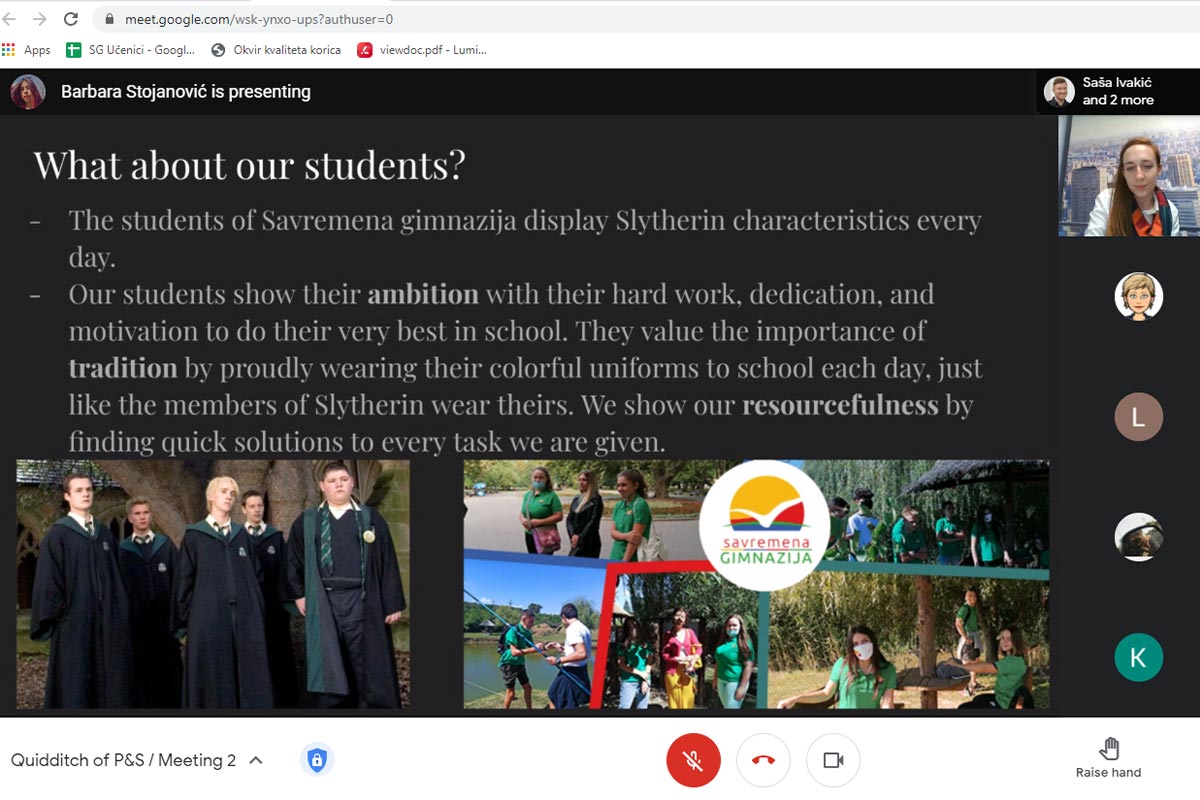Click participant avatar with letter L
The image size is (1200, 800).
tap(1138, 417)
